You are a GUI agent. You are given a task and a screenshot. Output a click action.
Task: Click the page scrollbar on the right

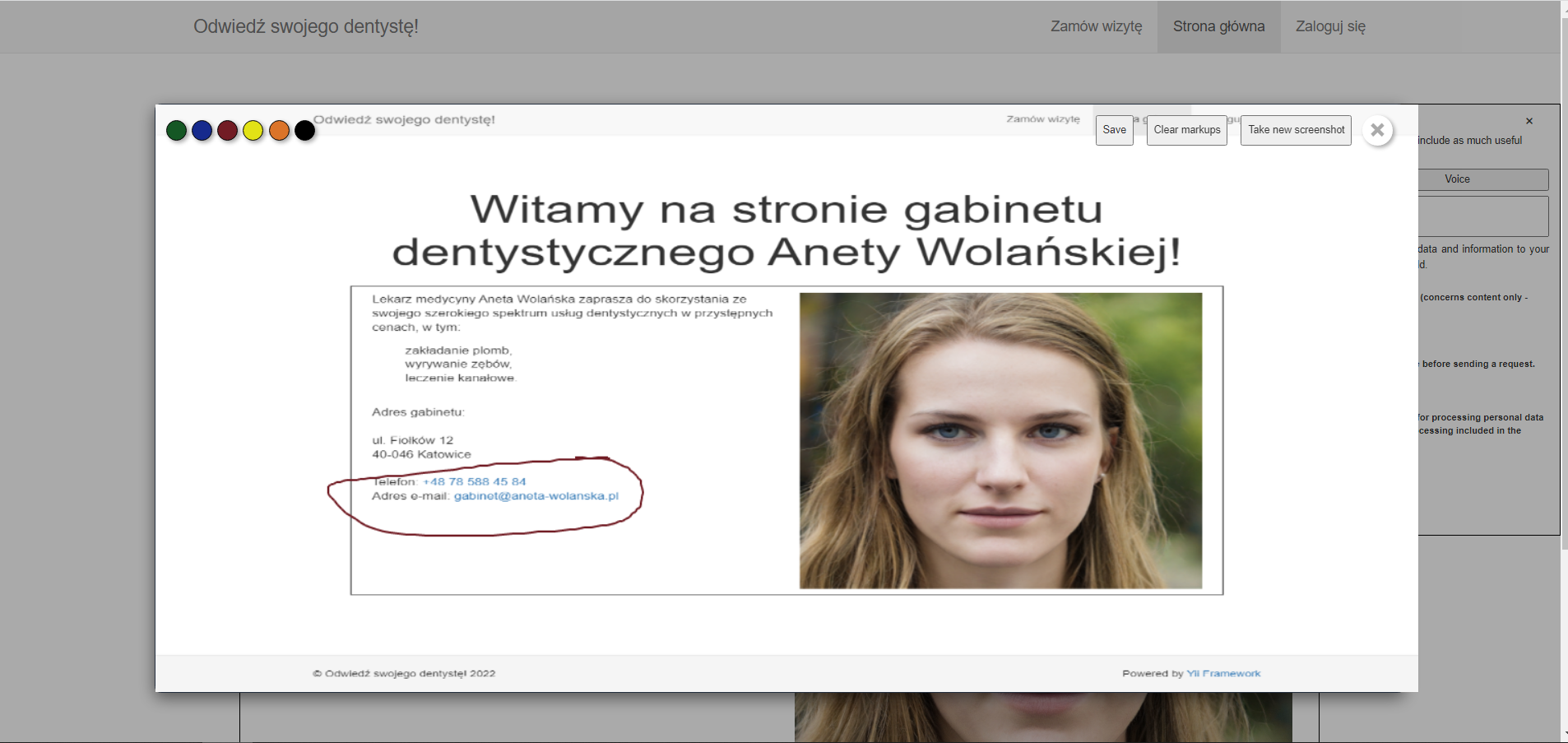point(1562,370)
